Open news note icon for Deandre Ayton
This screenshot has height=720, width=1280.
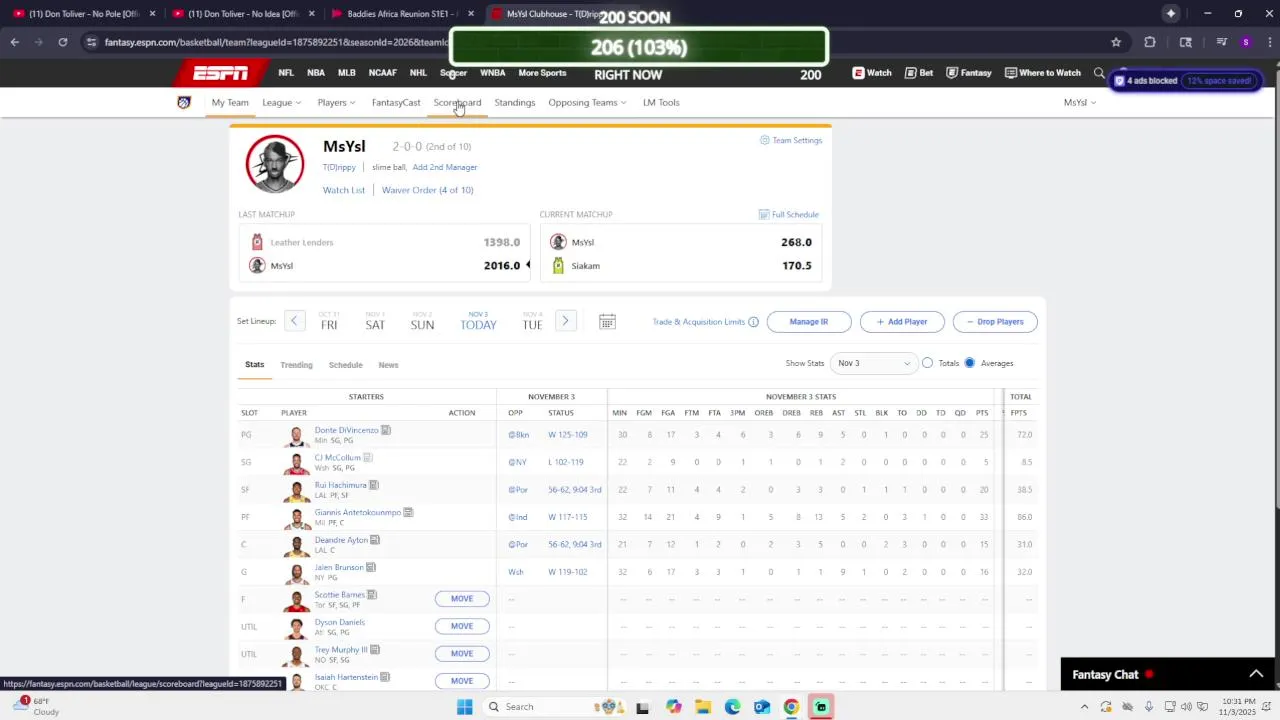pos(375,540)
